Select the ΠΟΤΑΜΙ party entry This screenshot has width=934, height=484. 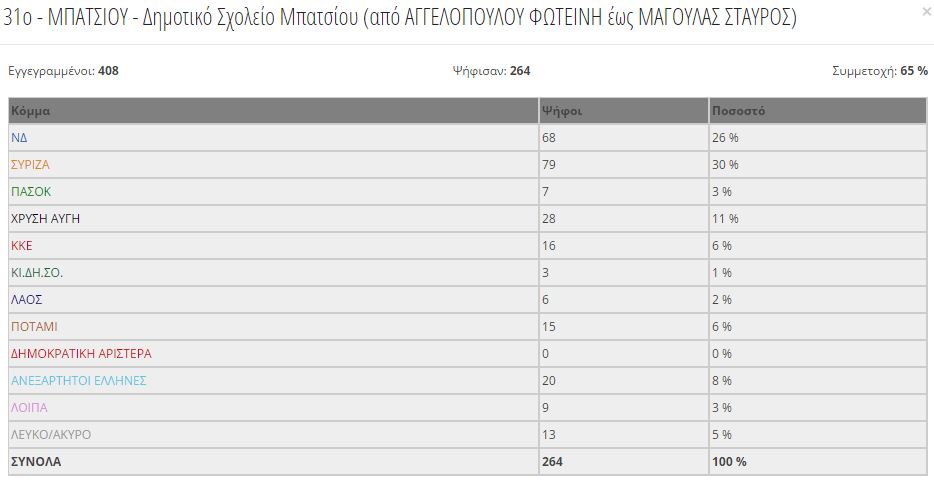click(x=34, y=327)
